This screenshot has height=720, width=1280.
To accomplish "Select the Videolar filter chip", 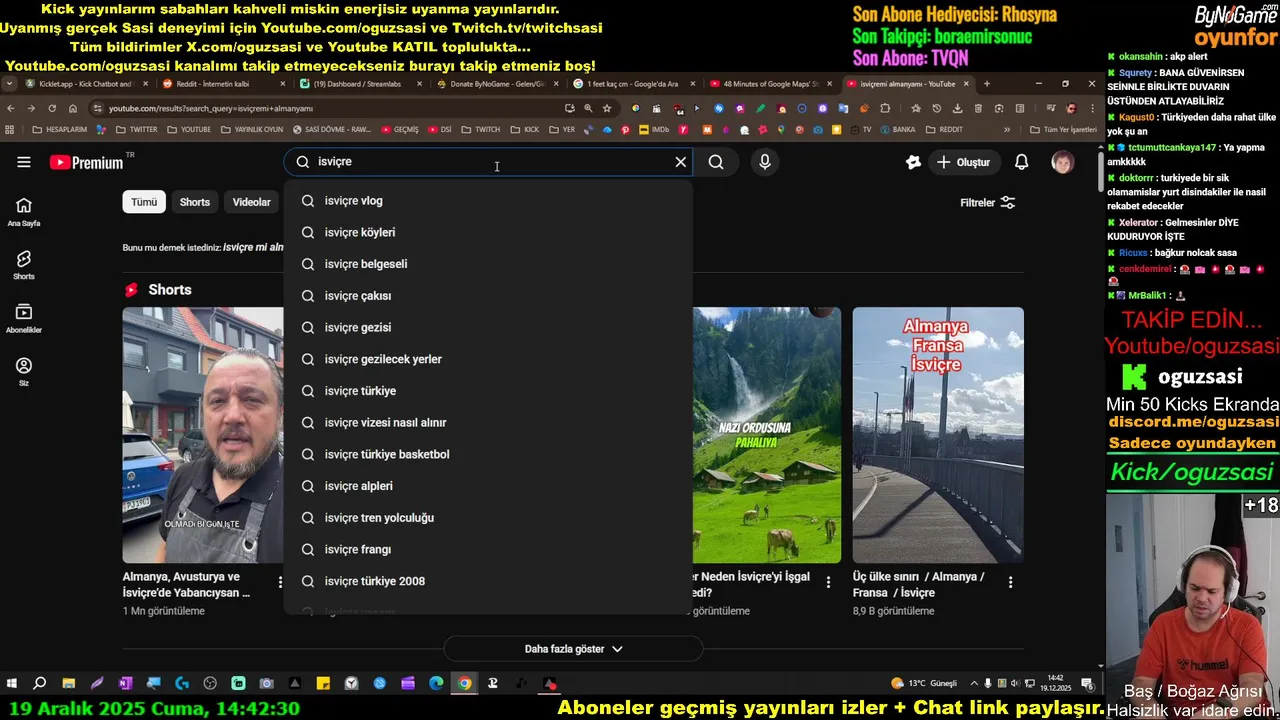I will (x=252, y=202).
